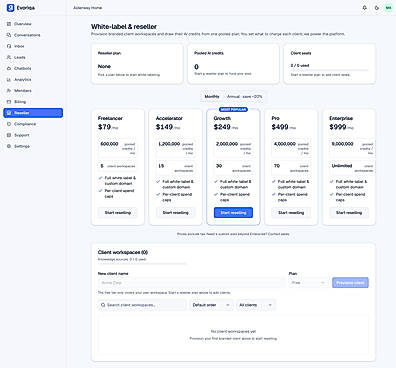Click the Reseller icon in sidebar
Viewport: 396px width, 368px height.
(9, 113)
